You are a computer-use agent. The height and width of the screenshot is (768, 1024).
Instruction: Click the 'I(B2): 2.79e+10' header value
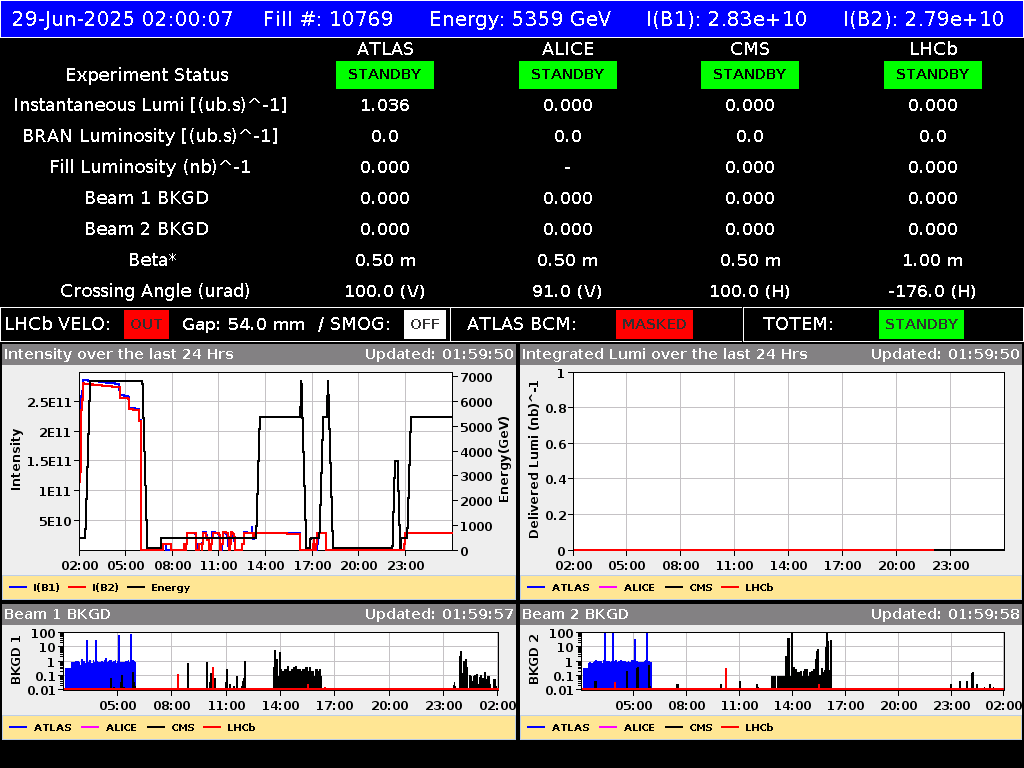[923, 18]
